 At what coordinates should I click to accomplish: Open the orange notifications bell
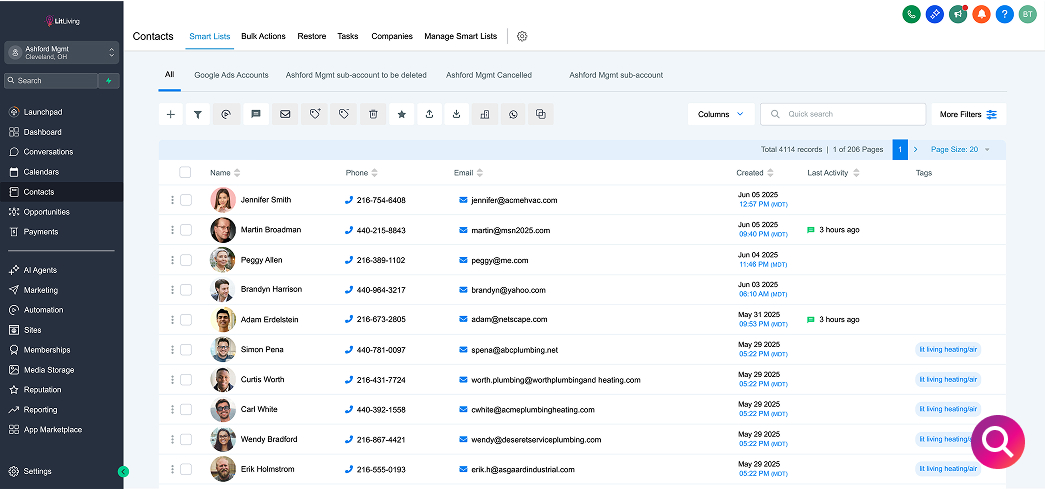[981, 14]
